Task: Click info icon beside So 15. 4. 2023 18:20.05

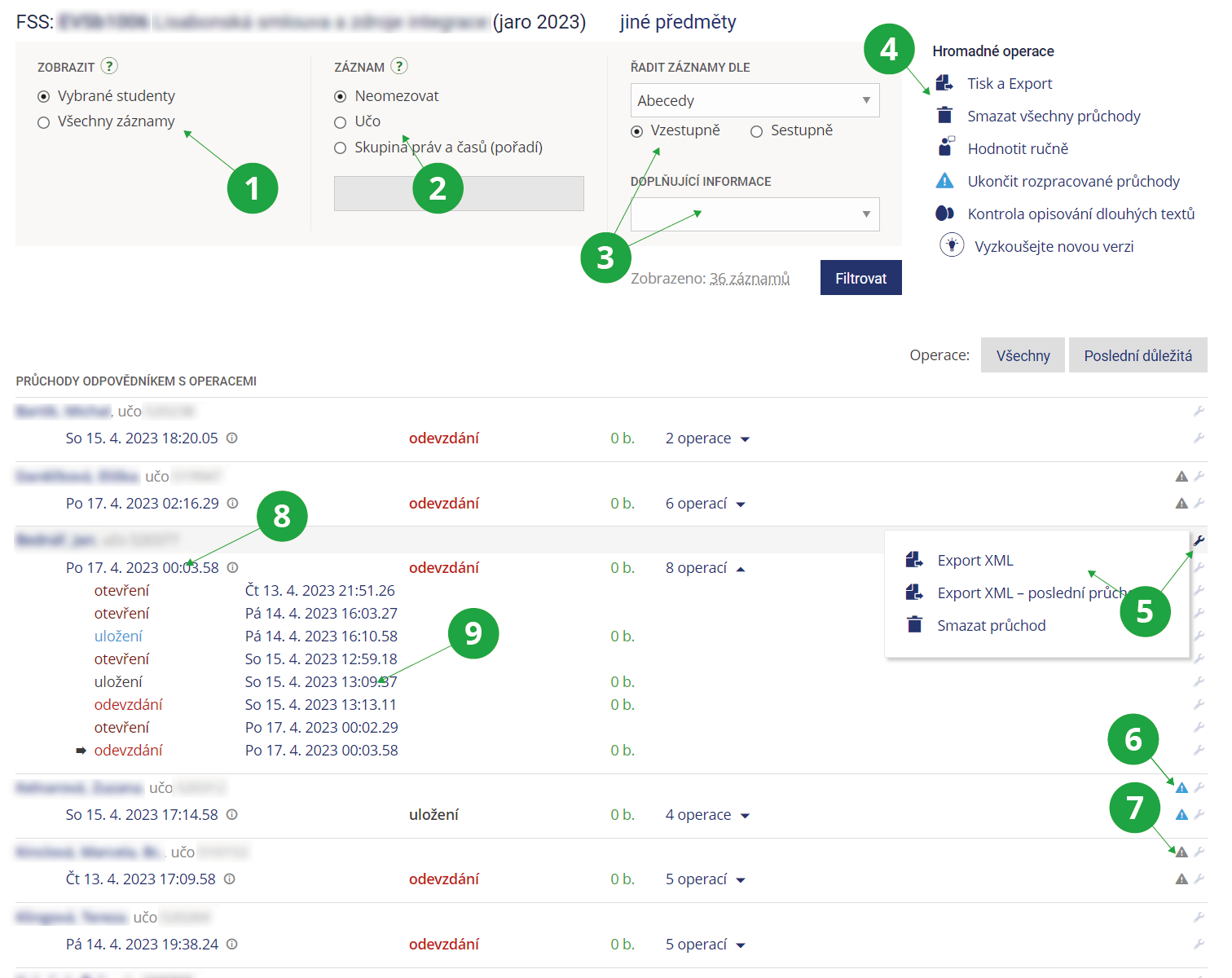Action: 232,438
